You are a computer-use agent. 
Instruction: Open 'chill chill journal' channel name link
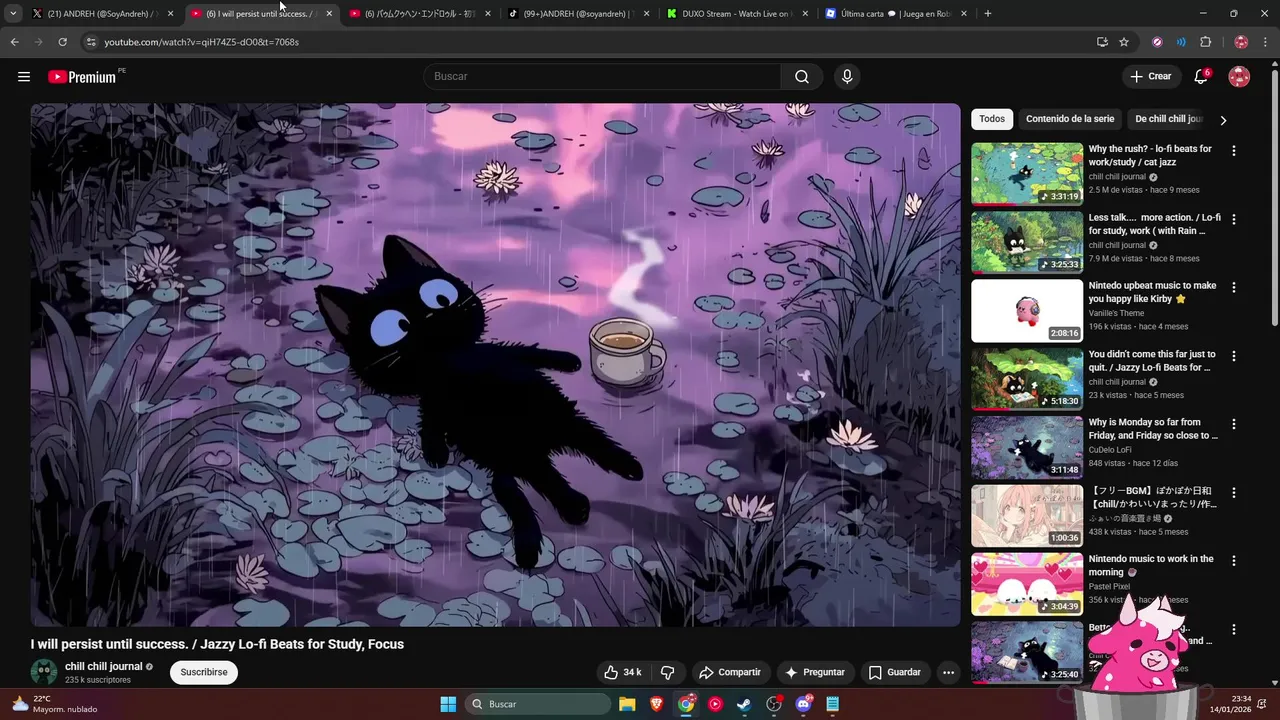(104, 666)
